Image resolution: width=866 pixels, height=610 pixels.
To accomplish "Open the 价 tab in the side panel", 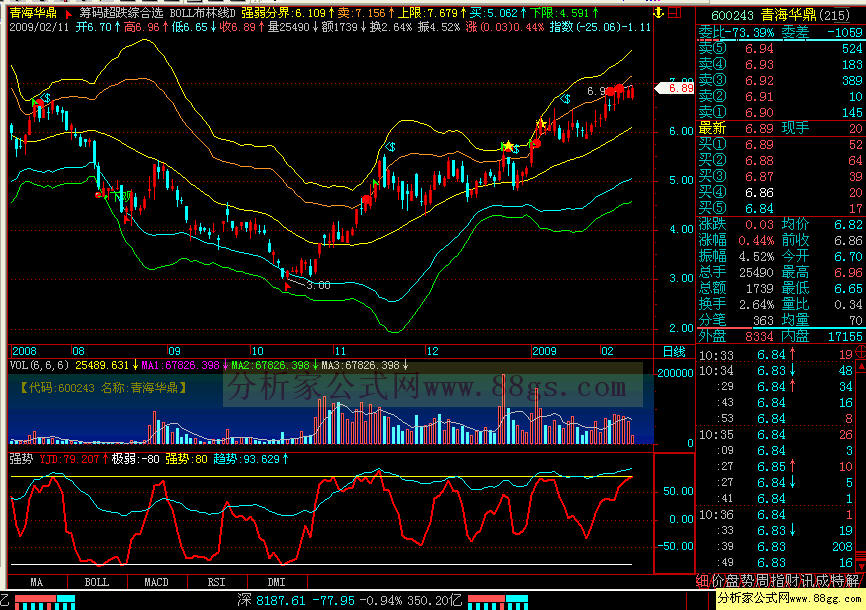I will click(x=717, y=581).
